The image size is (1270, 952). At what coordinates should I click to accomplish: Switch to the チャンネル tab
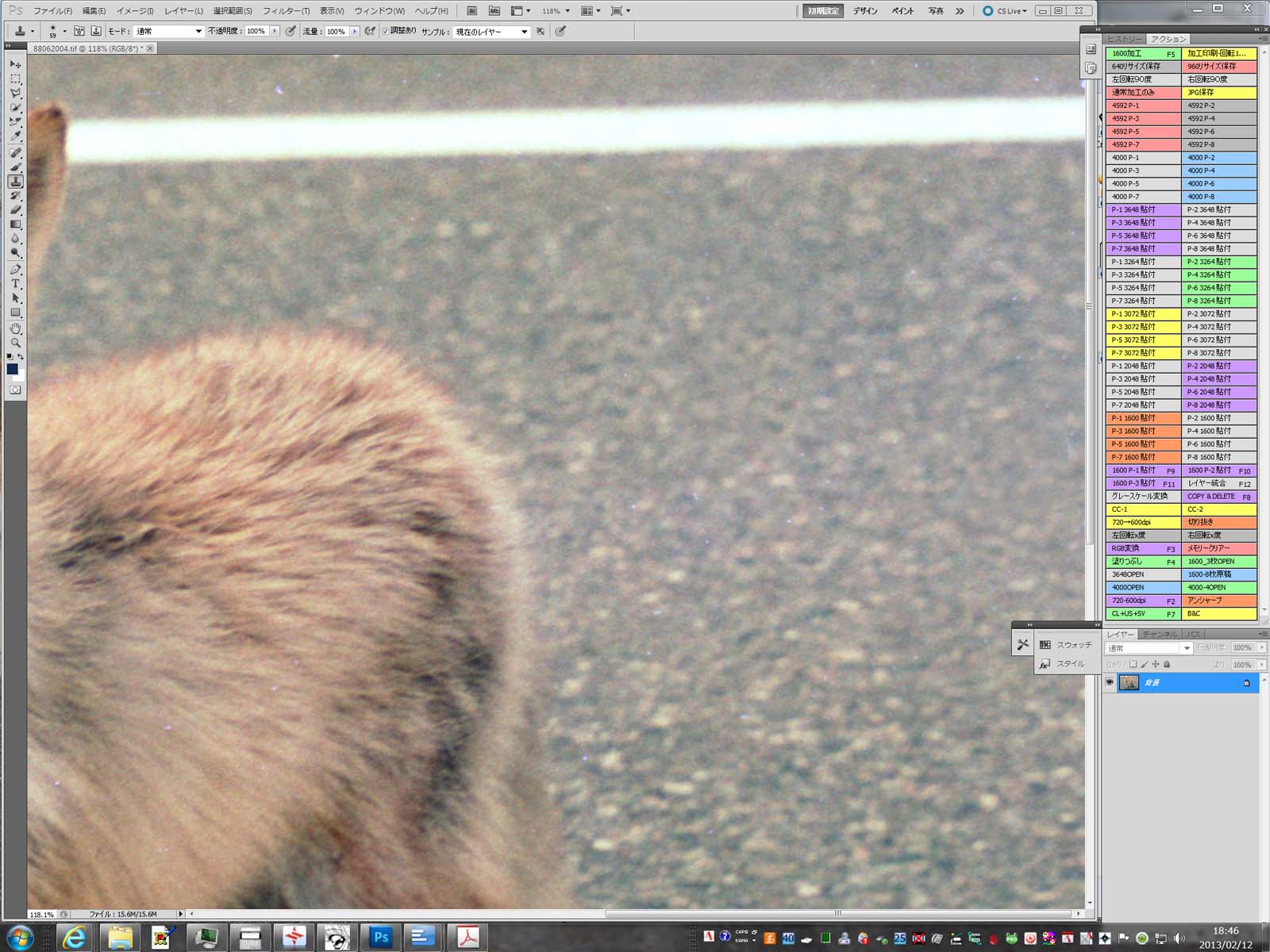(1160, 635)
